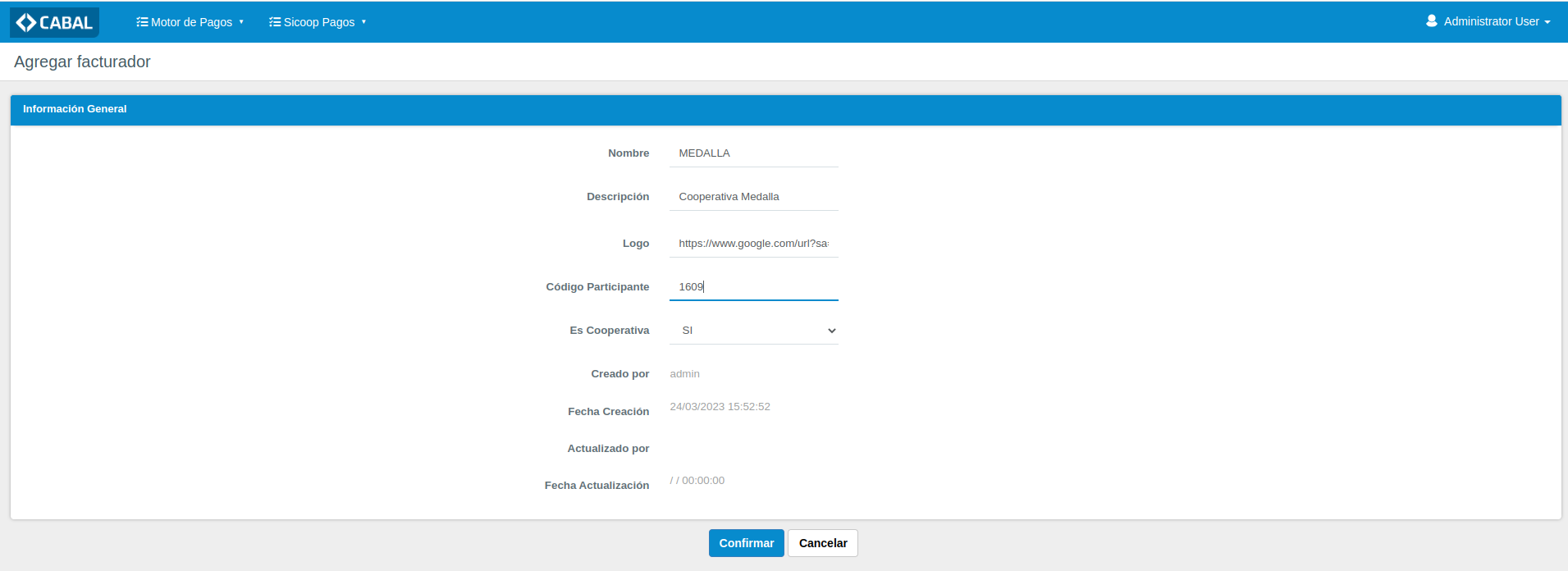
Task: Open the Sicoop Pagos menu
Action: tap(319, 22)
